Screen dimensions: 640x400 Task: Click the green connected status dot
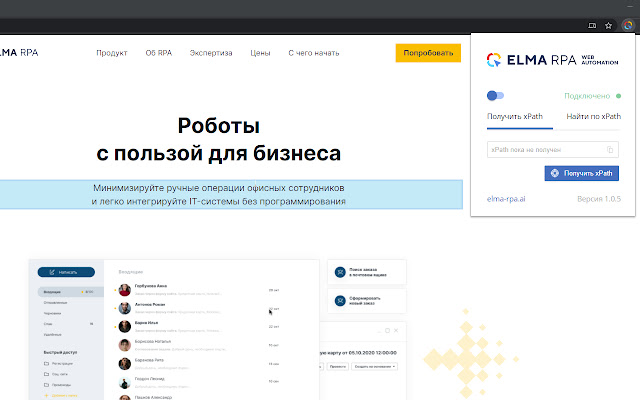point(618,96)
